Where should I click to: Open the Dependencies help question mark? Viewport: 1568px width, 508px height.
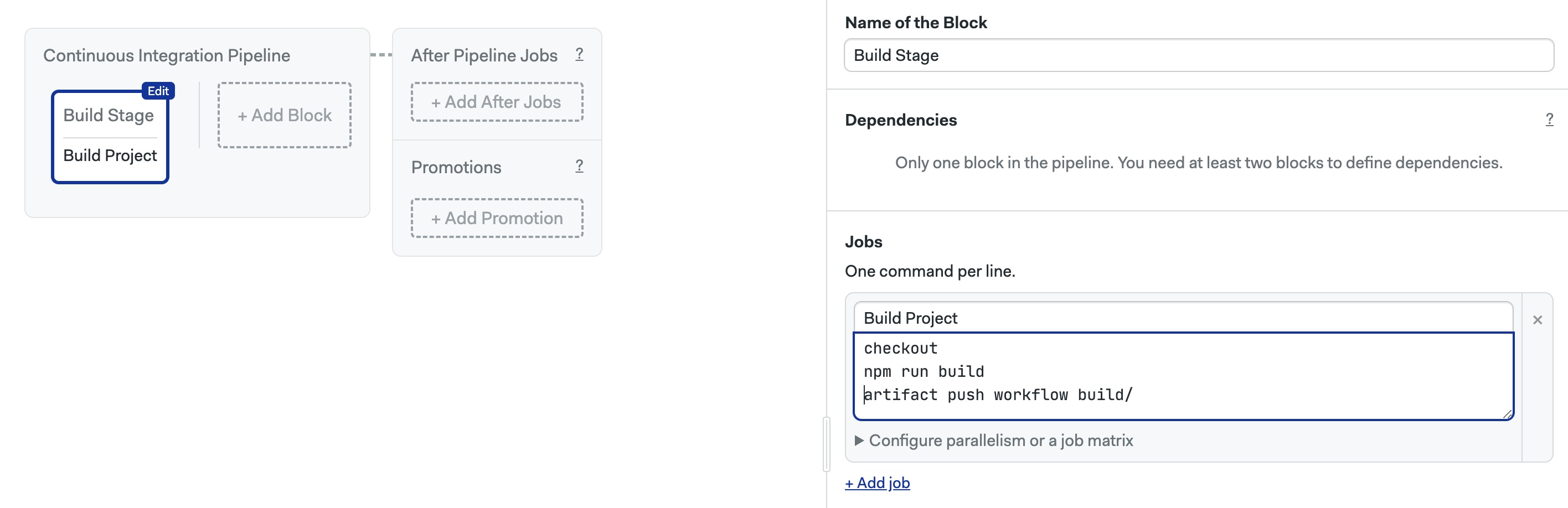pos(1549,119)
